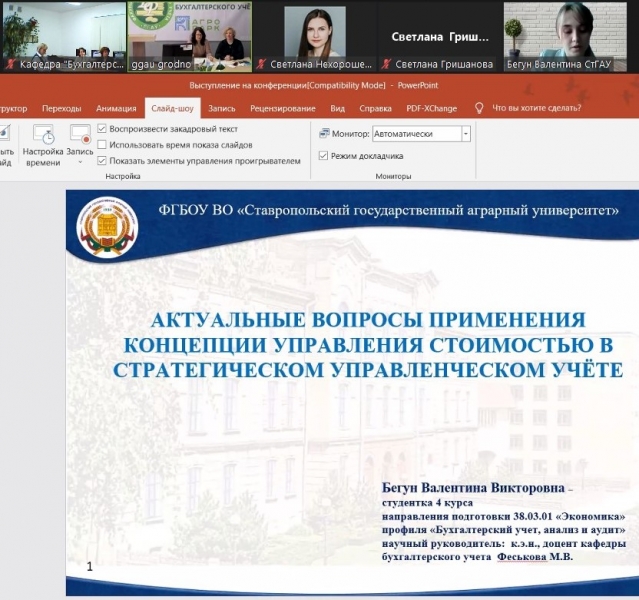Click the header ФГБОУ ВО Ставропольский государственный аграрный университет
Image resolution: width=639 pixels, height=600 pixels.
click(388, 210)
